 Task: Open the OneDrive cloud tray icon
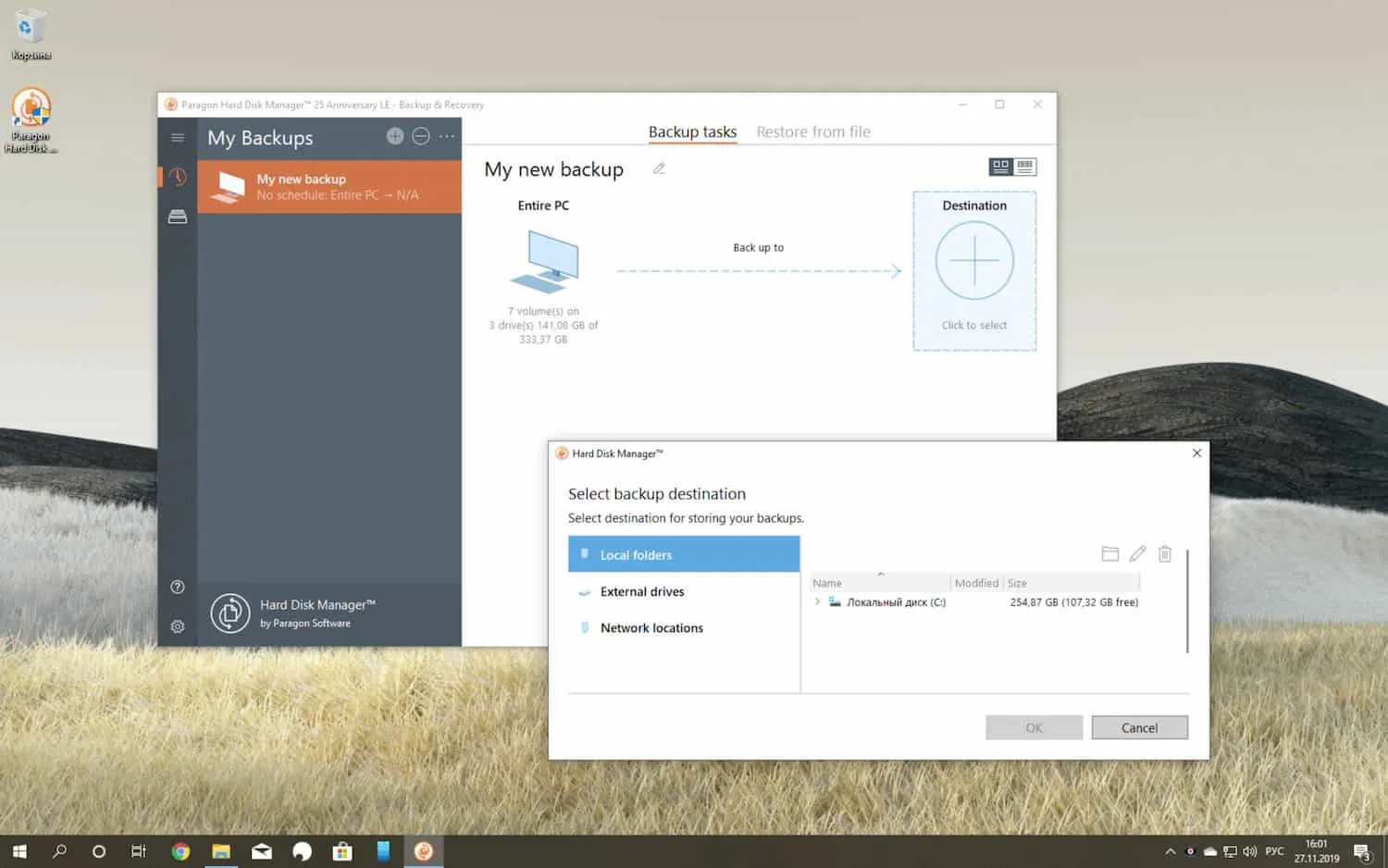pos(1209,851)
